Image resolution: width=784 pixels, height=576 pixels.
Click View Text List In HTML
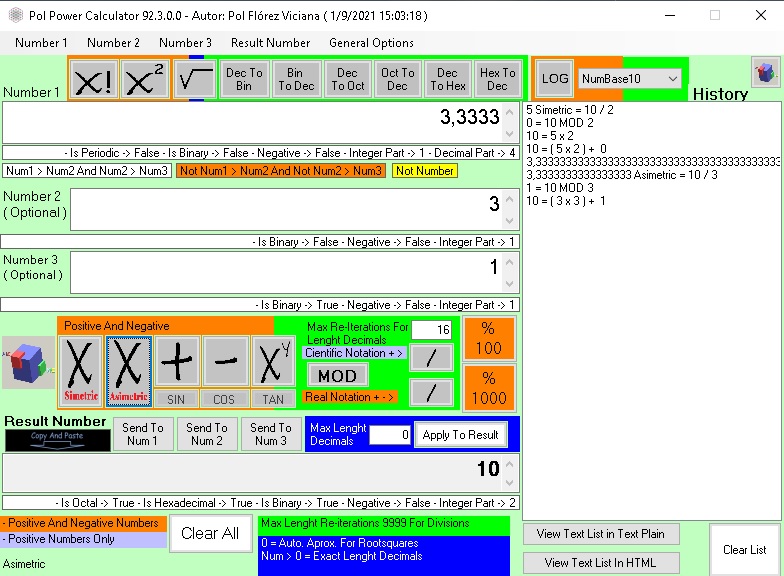tap(601, 563)
